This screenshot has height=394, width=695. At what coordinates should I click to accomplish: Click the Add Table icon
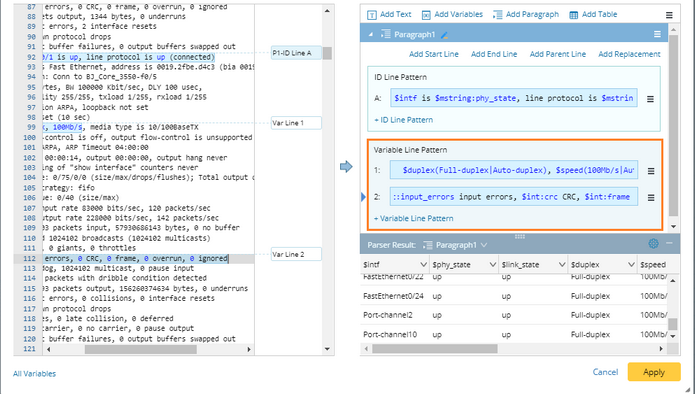pyautogui.click(x=574, y=15)
